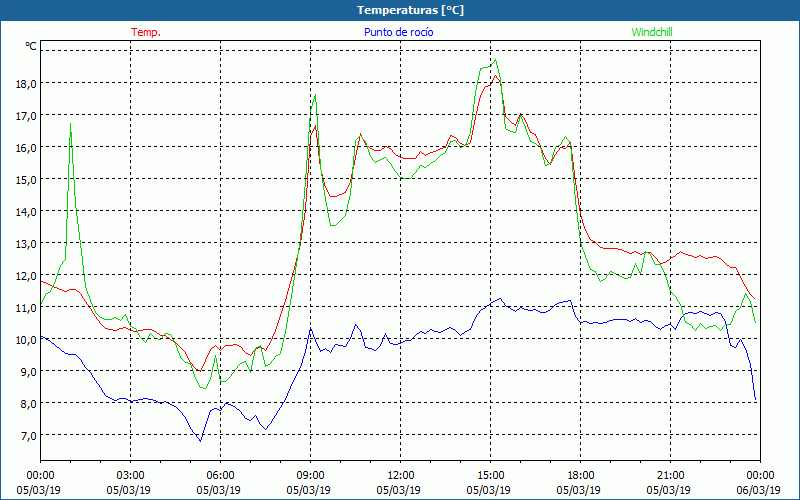Click the 12:00 time axis label
Viewport: 800px width, 500px height.
coord(401,476)
